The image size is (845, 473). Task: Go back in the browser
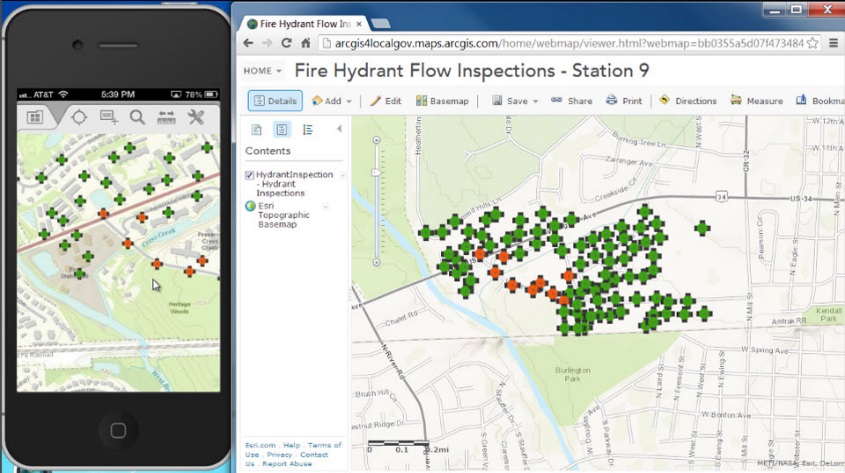coord(248,43)
